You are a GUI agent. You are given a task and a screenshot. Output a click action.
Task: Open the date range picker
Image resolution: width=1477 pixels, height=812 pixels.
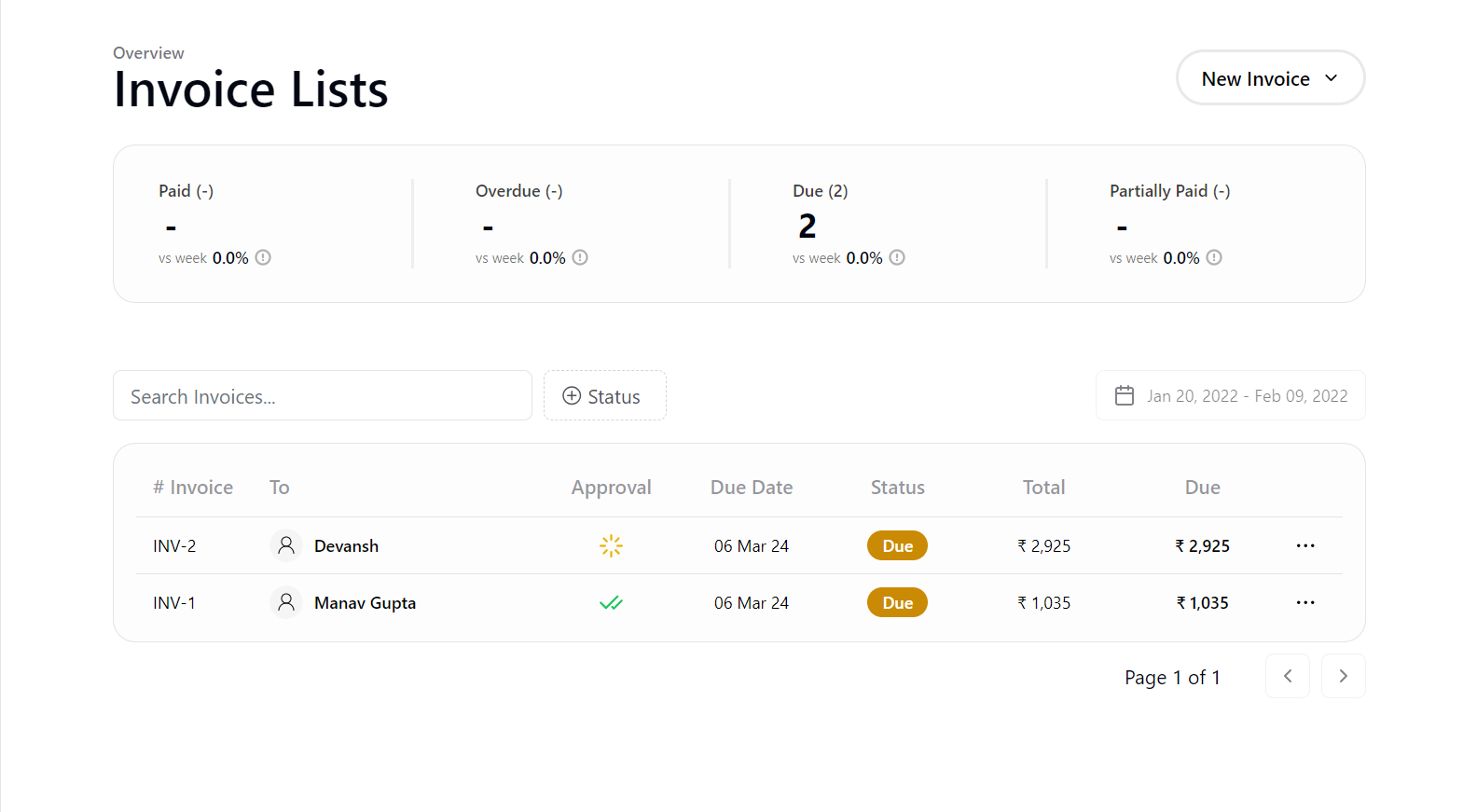1230,396
